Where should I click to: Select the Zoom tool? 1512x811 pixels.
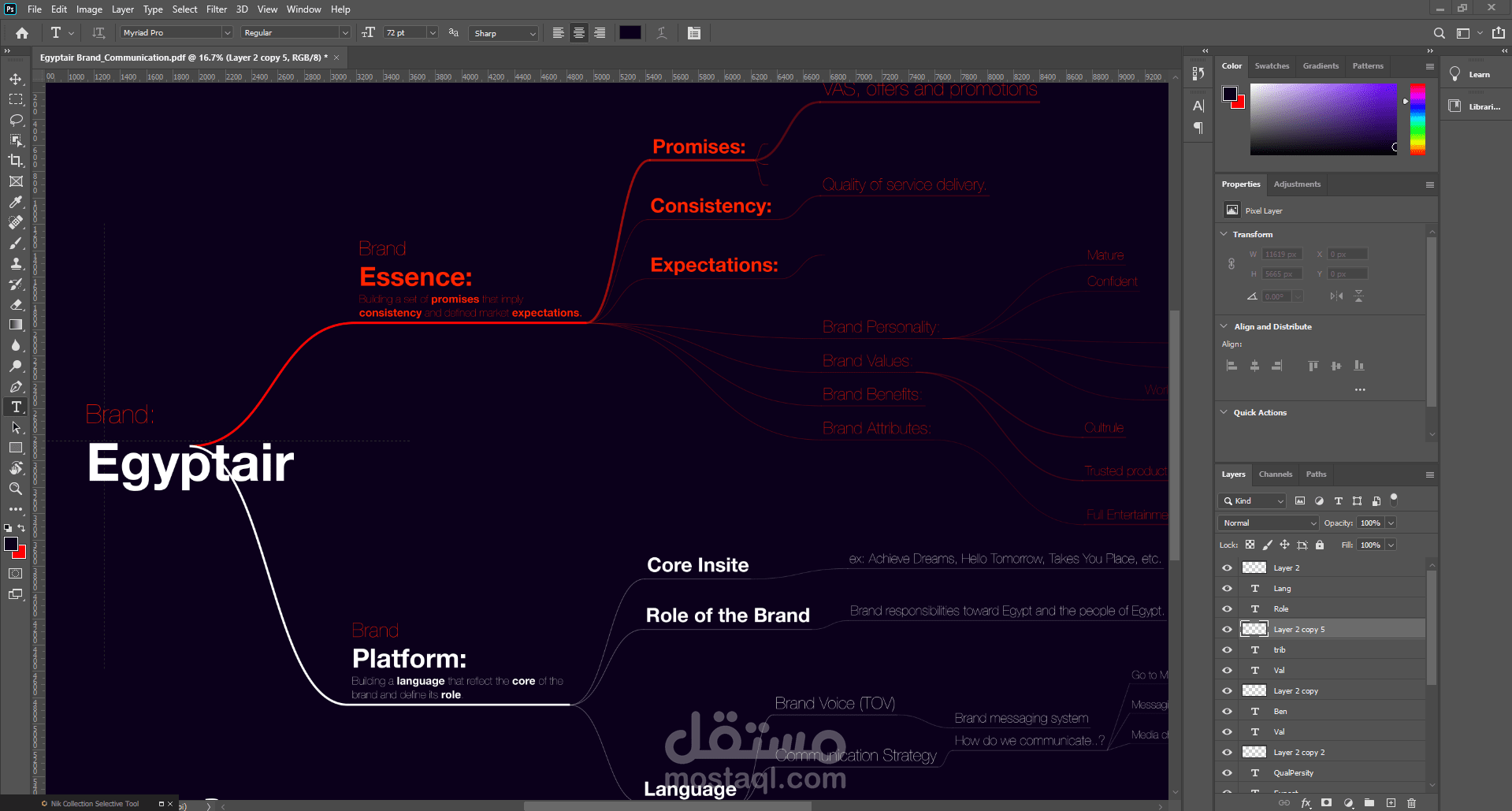click(16, 489)
